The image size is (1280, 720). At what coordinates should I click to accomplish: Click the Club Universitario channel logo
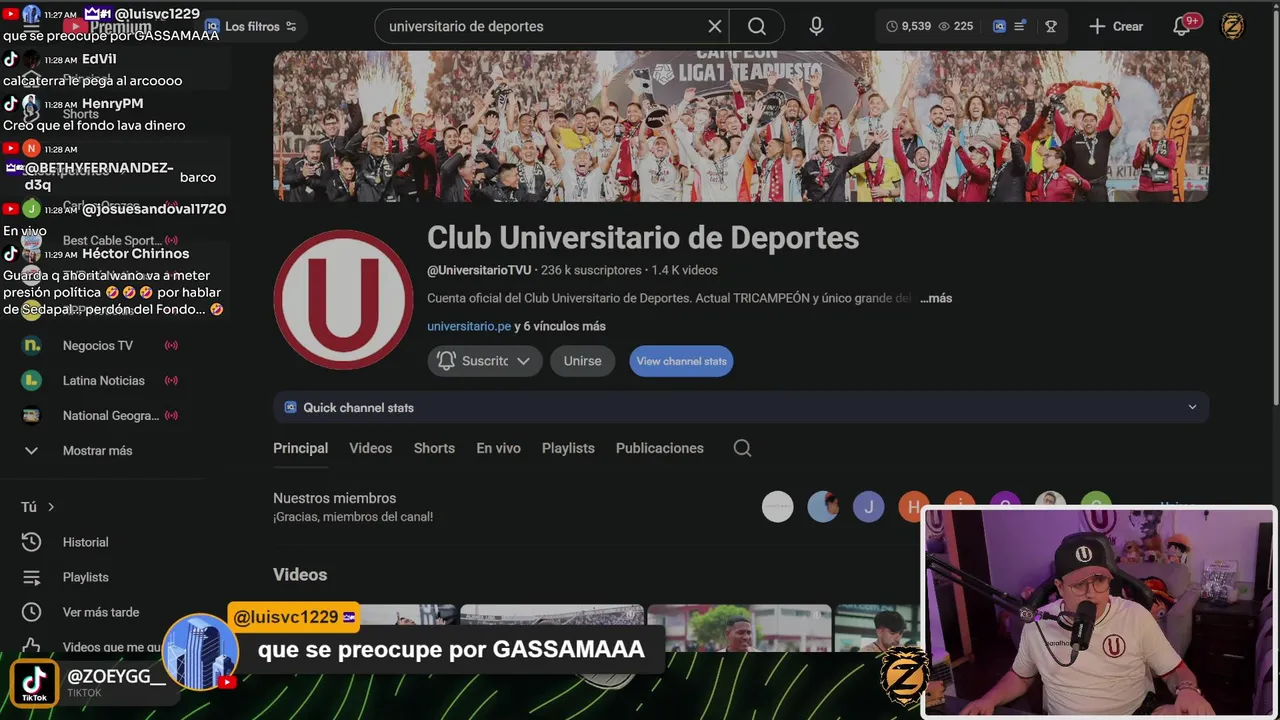343,300
